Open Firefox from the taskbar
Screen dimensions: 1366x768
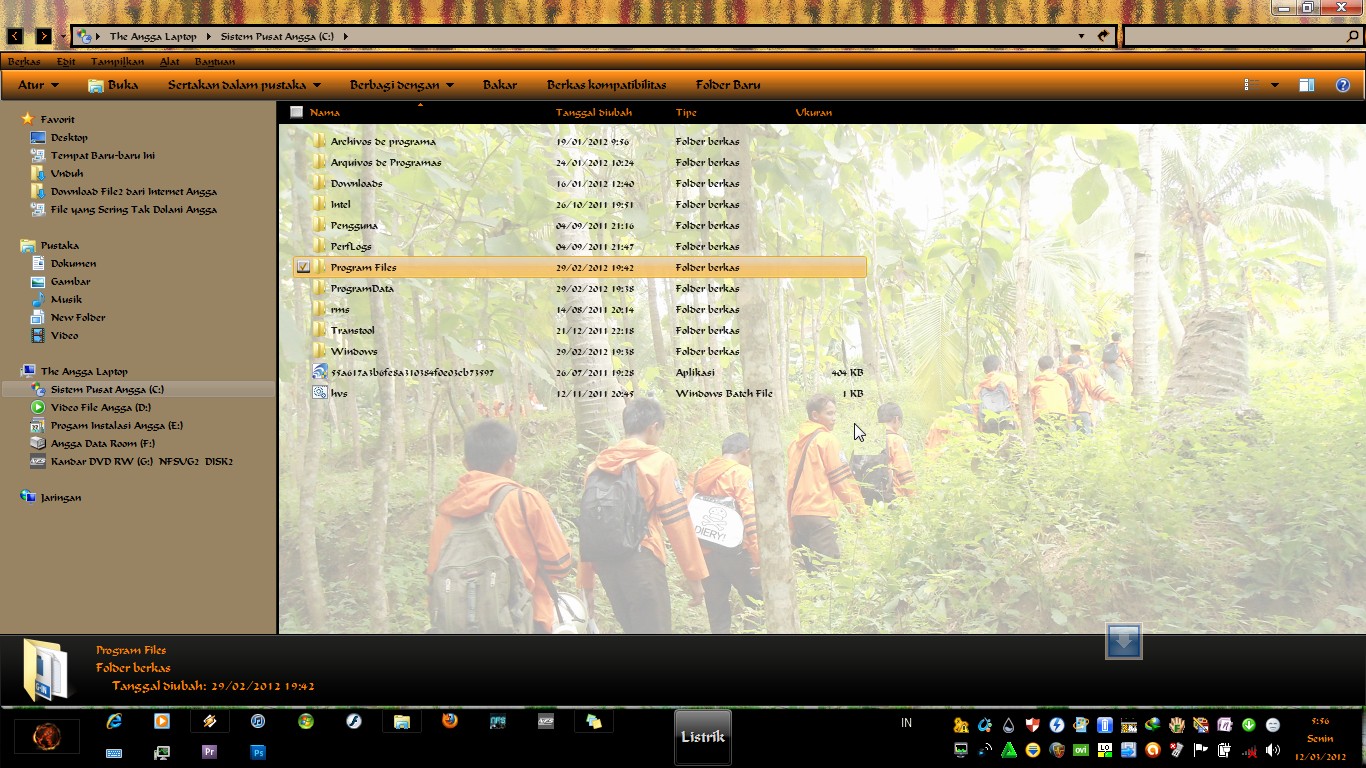[x=450, y=721]
